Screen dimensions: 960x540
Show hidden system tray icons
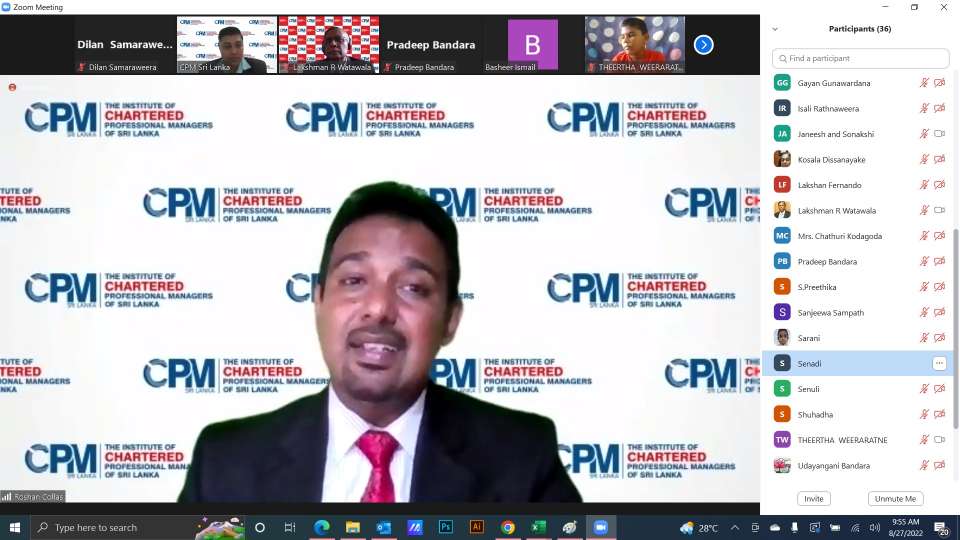click(x=735, y=527)
